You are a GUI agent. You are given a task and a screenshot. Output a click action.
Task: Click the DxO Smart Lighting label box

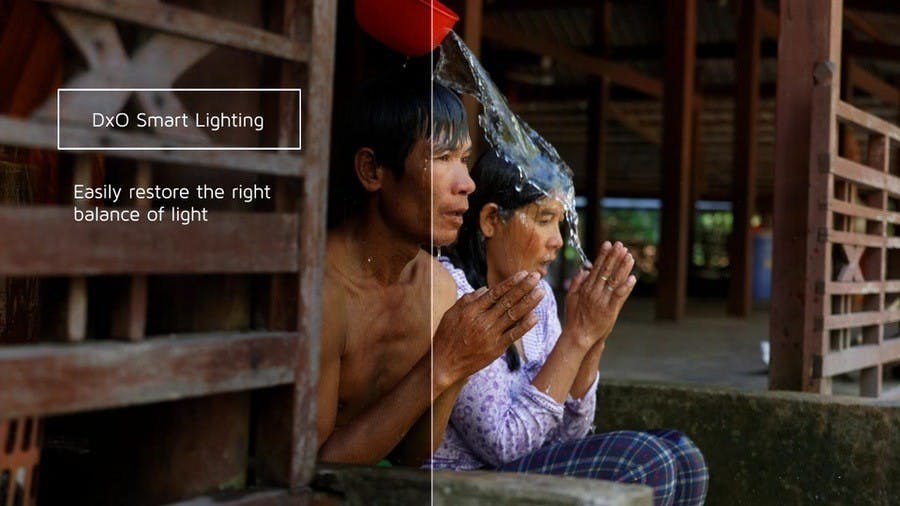[179, 119]
